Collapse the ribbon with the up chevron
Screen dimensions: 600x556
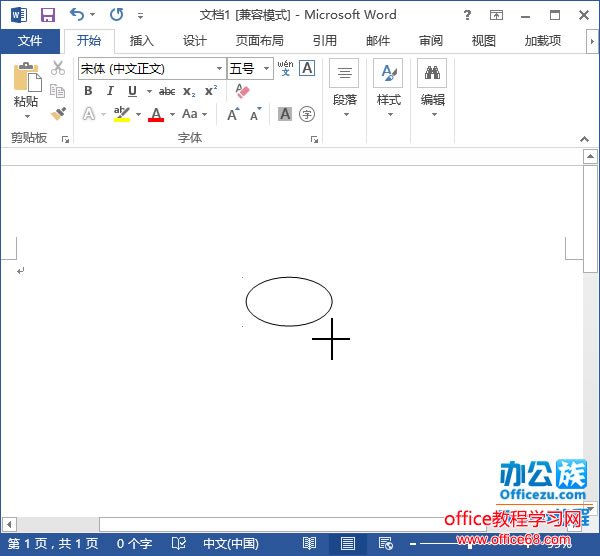584,139
